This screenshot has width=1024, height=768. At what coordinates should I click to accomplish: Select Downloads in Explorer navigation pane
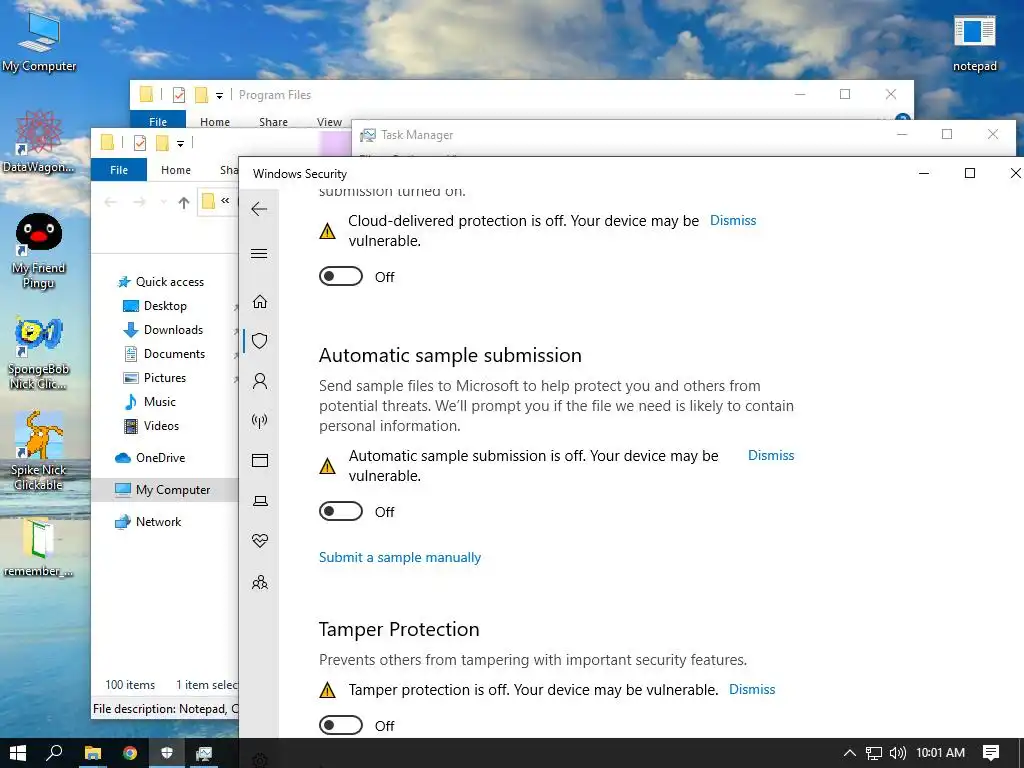pos(163,330)
